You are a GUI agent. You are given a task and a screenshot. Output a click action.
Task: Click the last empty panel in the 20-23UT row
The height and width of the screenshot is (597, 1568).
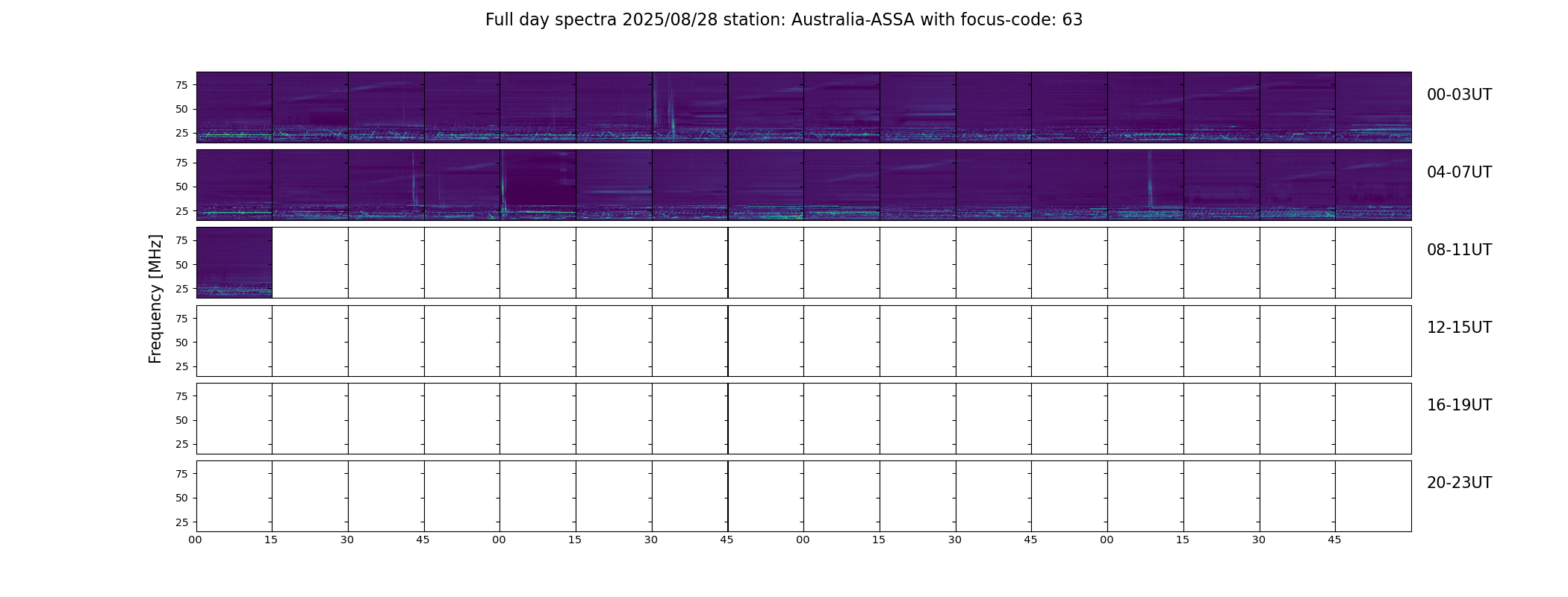(x=1373, y=496)
